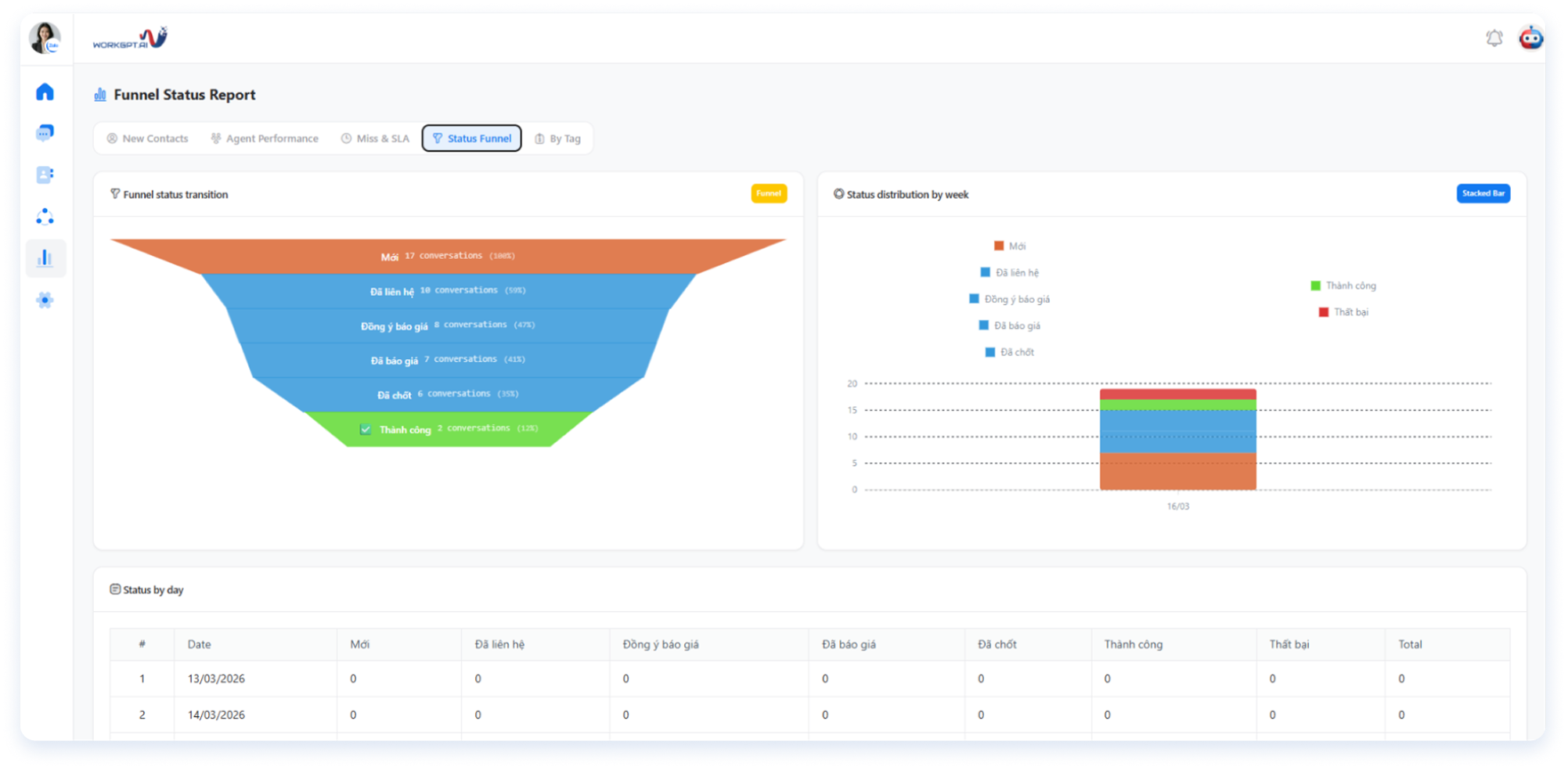Toggle Thành công series in chart legend
This screenshot has height=770, width=1568.
(1343, 286)
